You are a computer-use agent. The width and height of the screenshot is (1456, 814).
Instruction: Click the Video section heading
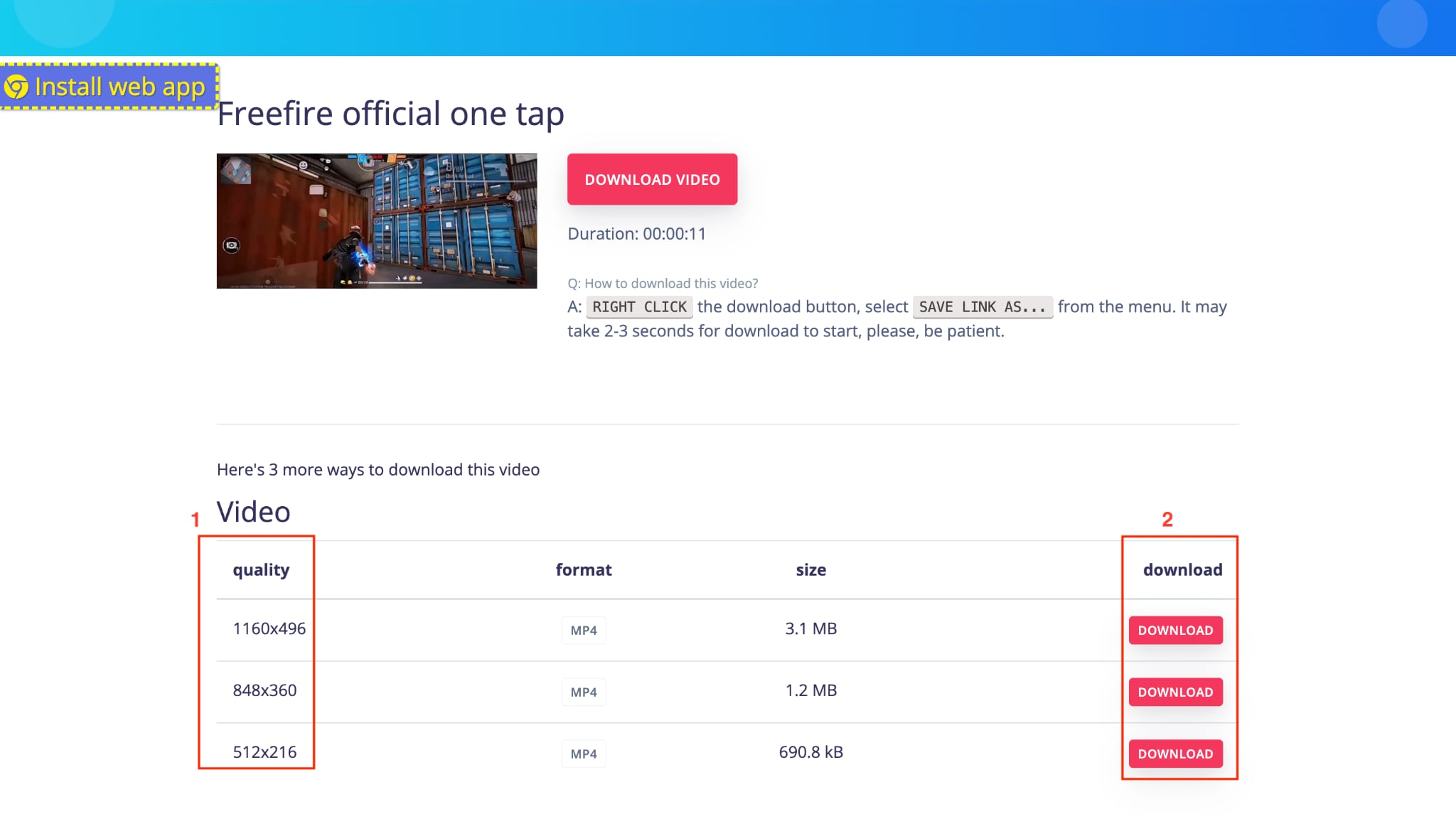253,511
